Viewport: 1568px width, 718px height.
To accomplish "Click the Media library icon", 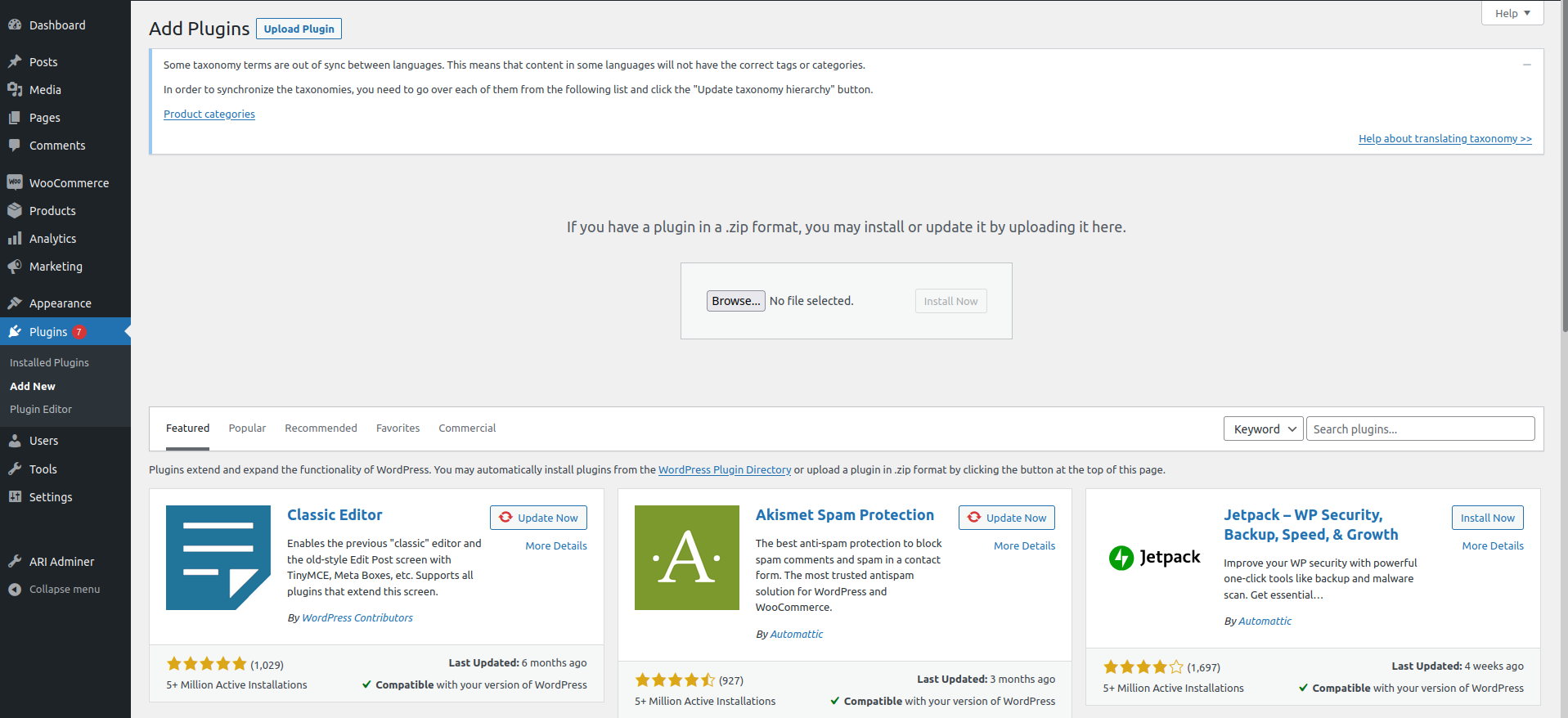I will tap(15, 90).
